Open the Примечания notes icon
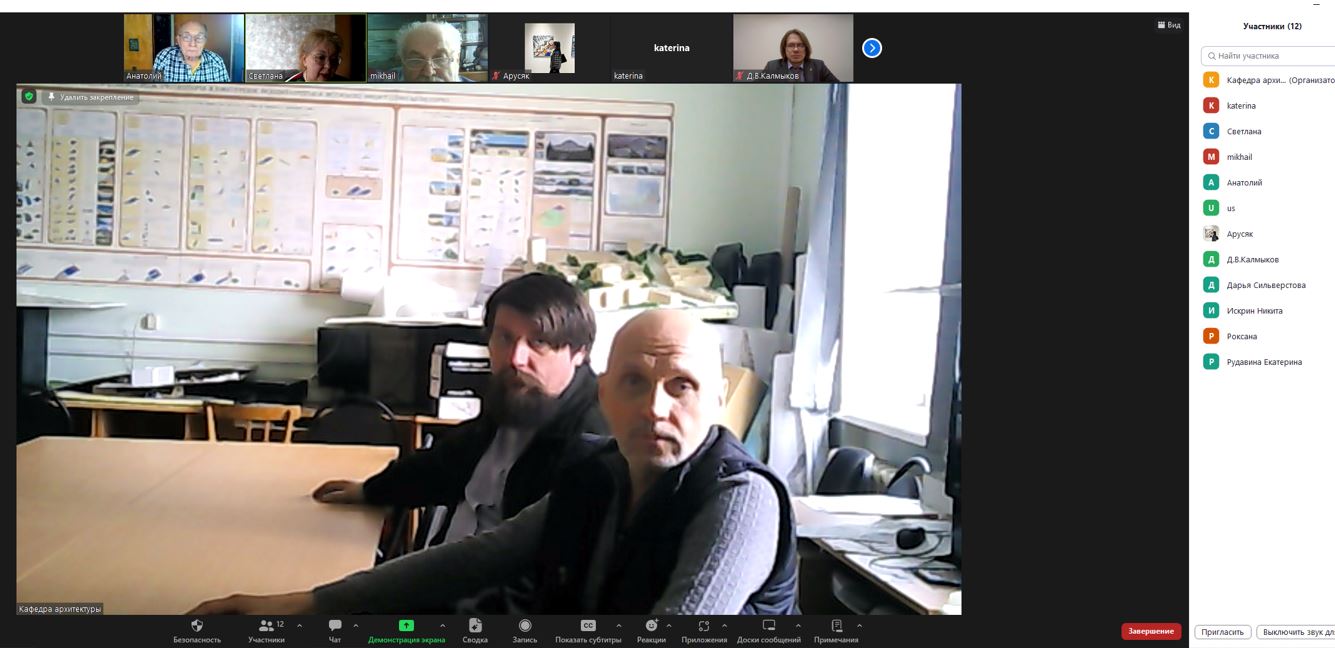 (836, 626)
